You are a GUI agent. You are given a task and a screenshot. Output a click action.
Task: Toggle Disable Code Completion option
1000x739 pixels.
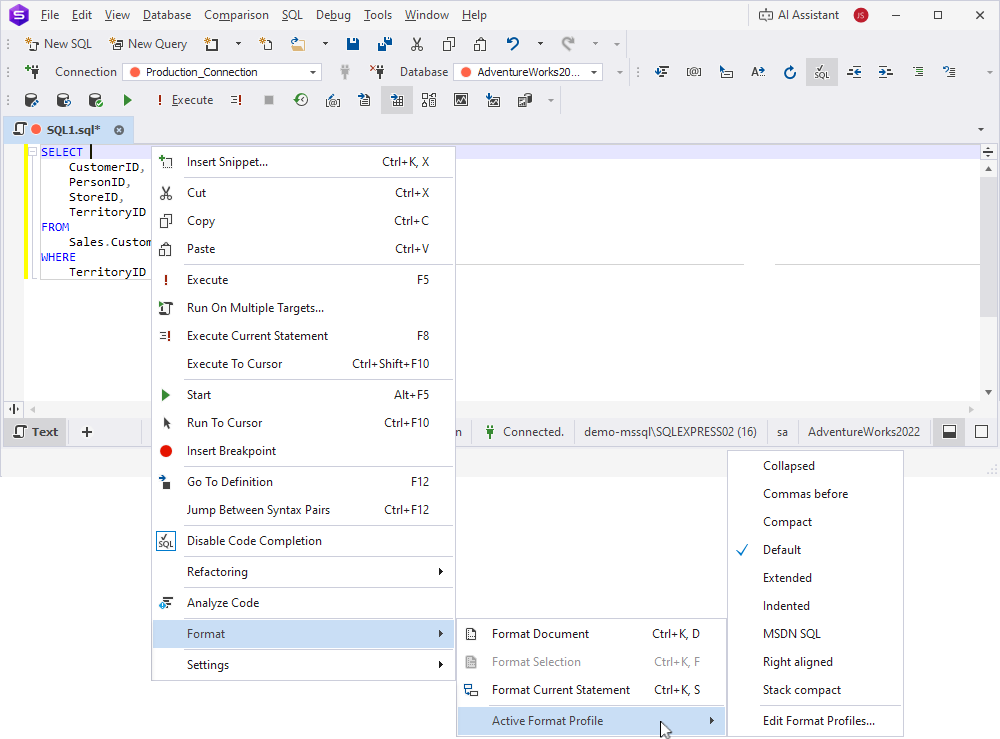(x=254, y=541)
